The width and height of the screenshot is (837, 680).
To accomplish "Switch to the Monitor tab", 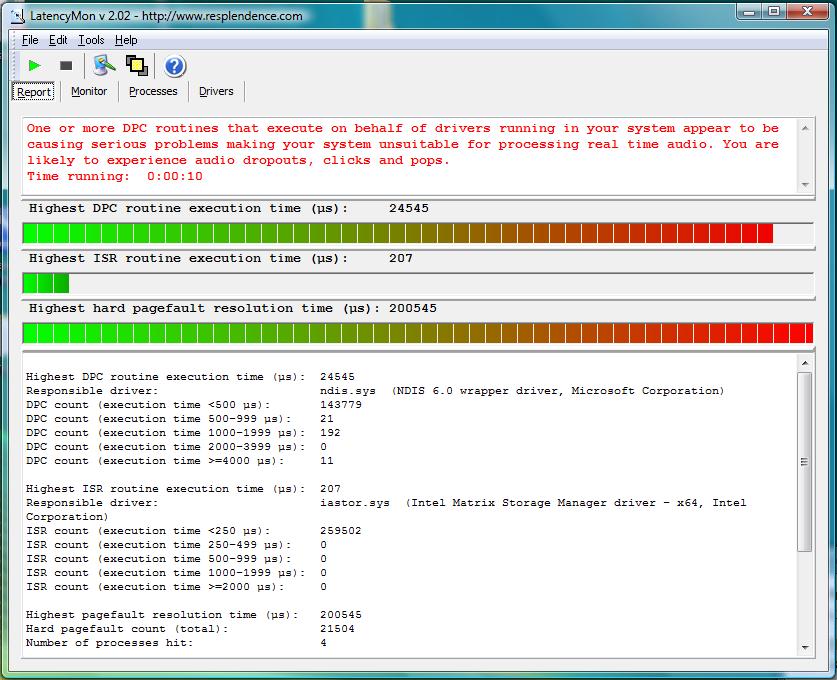I will pyautogui.click(x=89, y=91).
